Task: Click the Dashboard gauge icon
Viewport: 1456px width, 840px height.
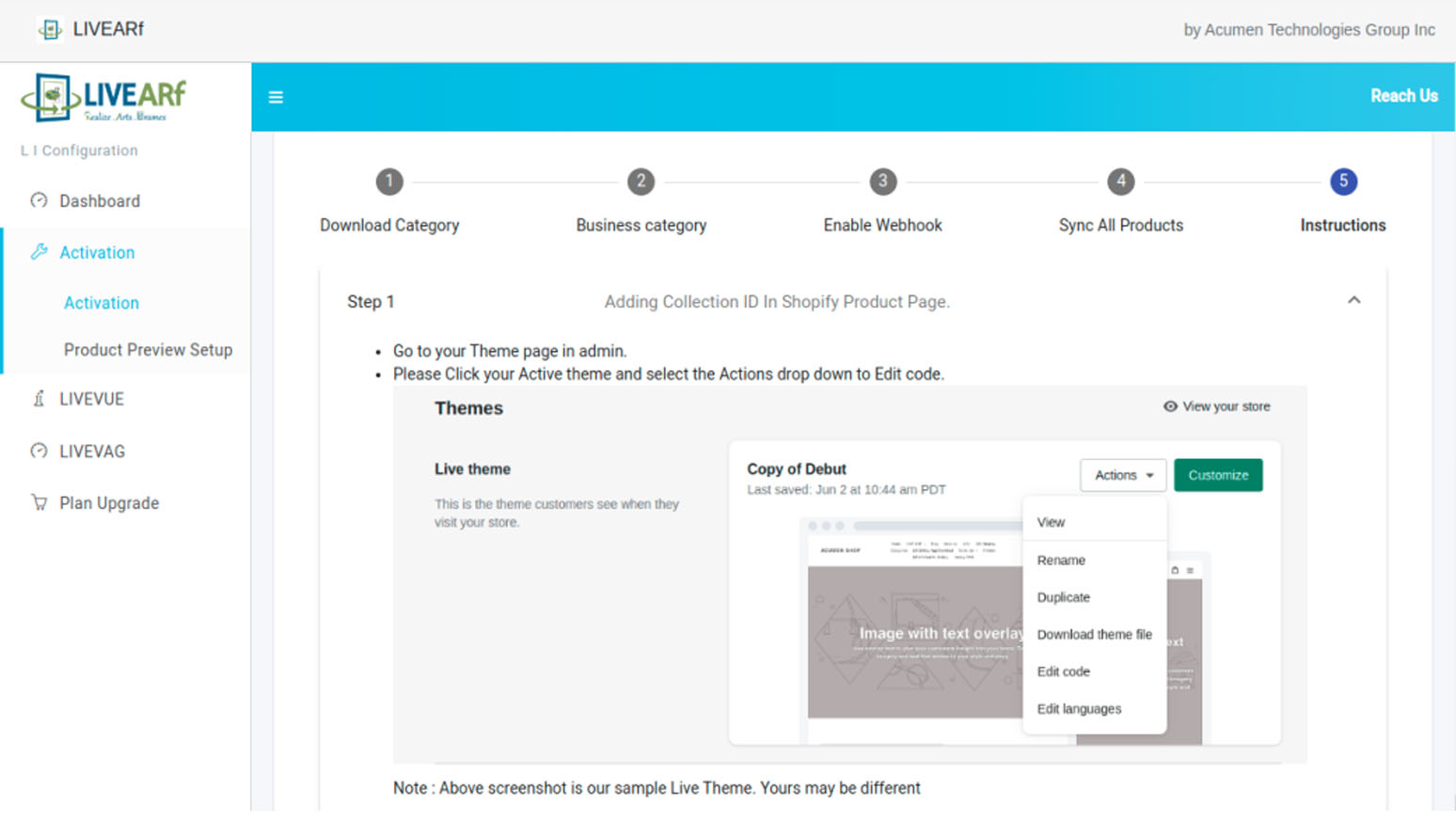Action: point(39,200)
